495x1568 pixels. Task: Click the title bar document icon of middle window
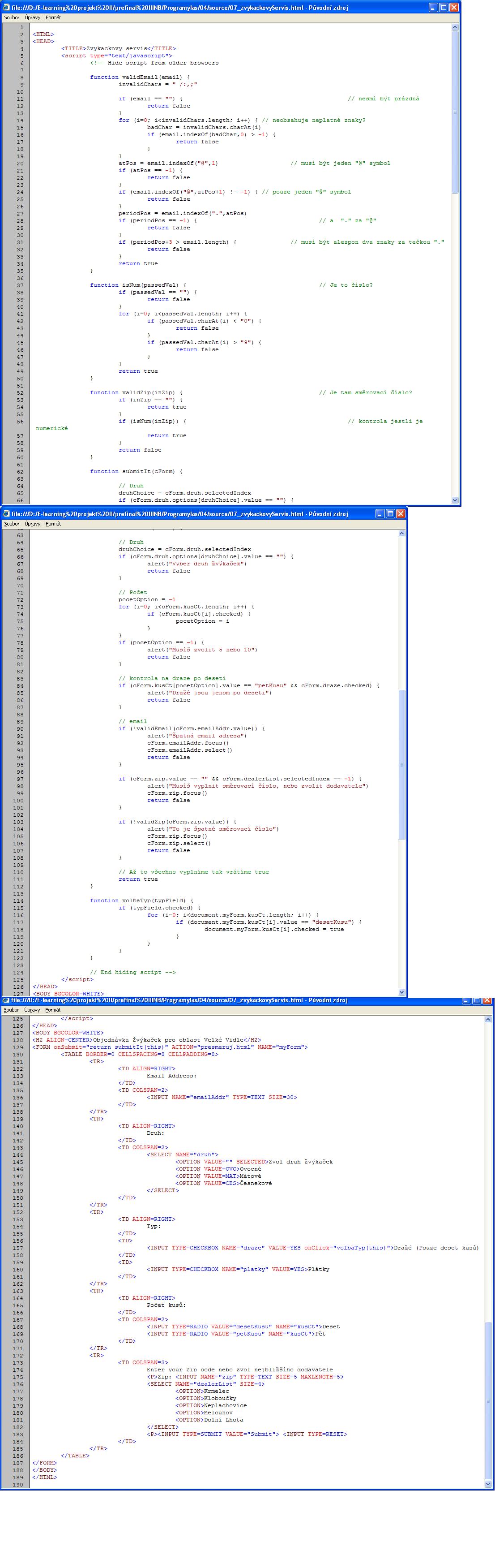pyautogui.click(x=6, y=514)
